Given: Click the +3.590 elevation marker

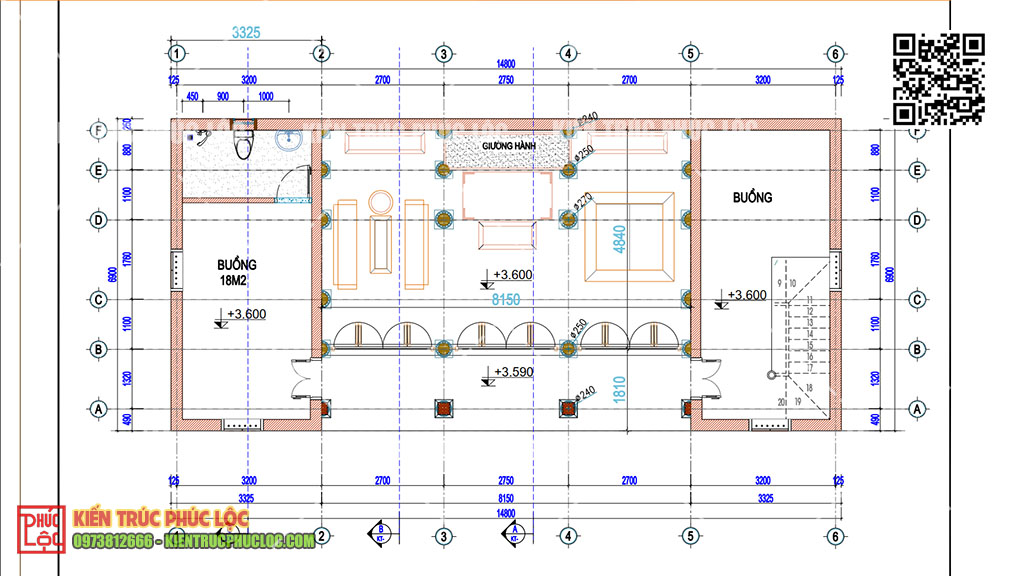Looking at the screenshot, I should coord(514,373).
